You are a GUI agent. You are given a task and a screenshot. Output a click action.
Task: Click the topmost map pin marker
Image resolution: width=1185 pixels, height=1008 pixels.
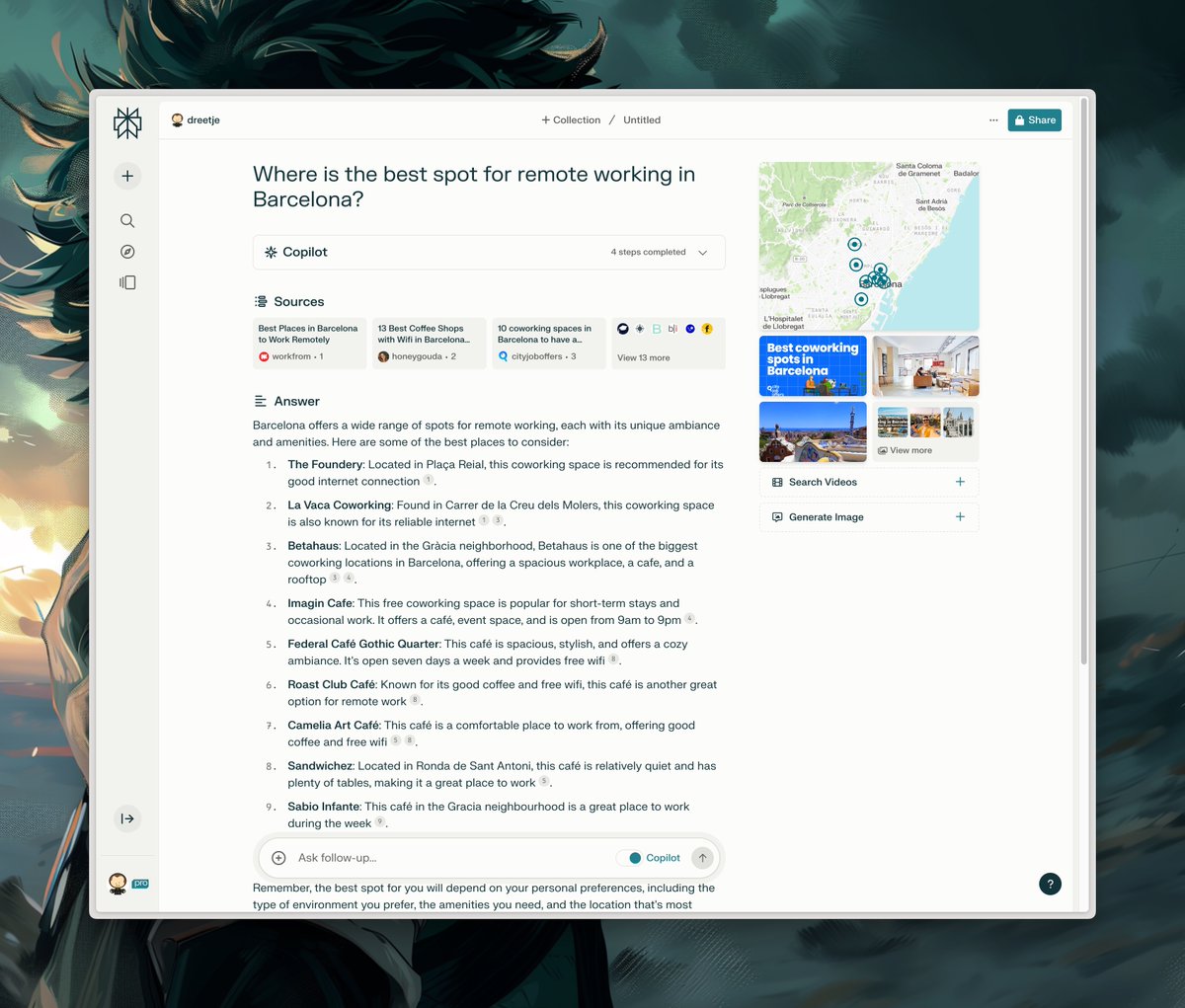coord(854,244)
